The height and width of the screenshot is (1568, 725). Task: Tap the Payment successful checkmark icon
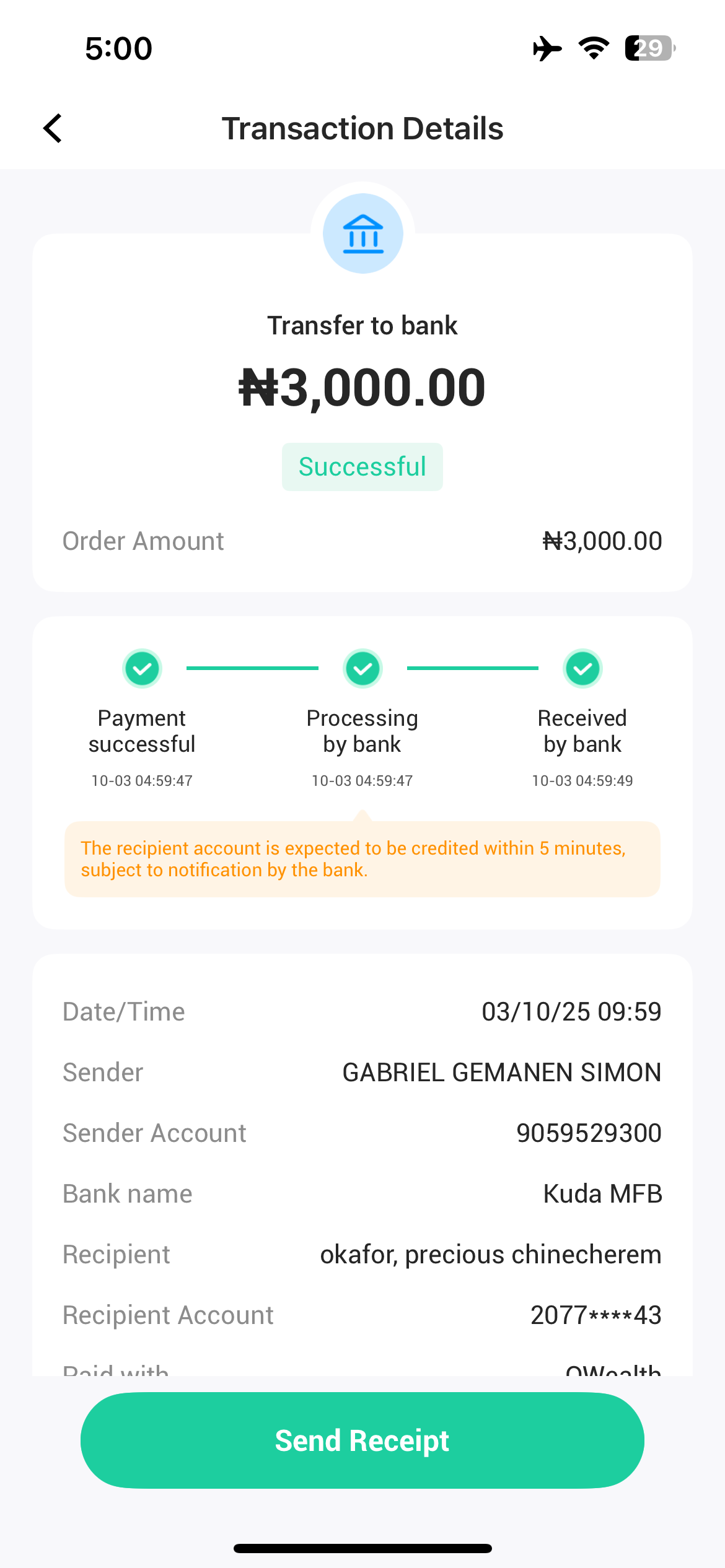pyautogui.click(x=143, y=669)
